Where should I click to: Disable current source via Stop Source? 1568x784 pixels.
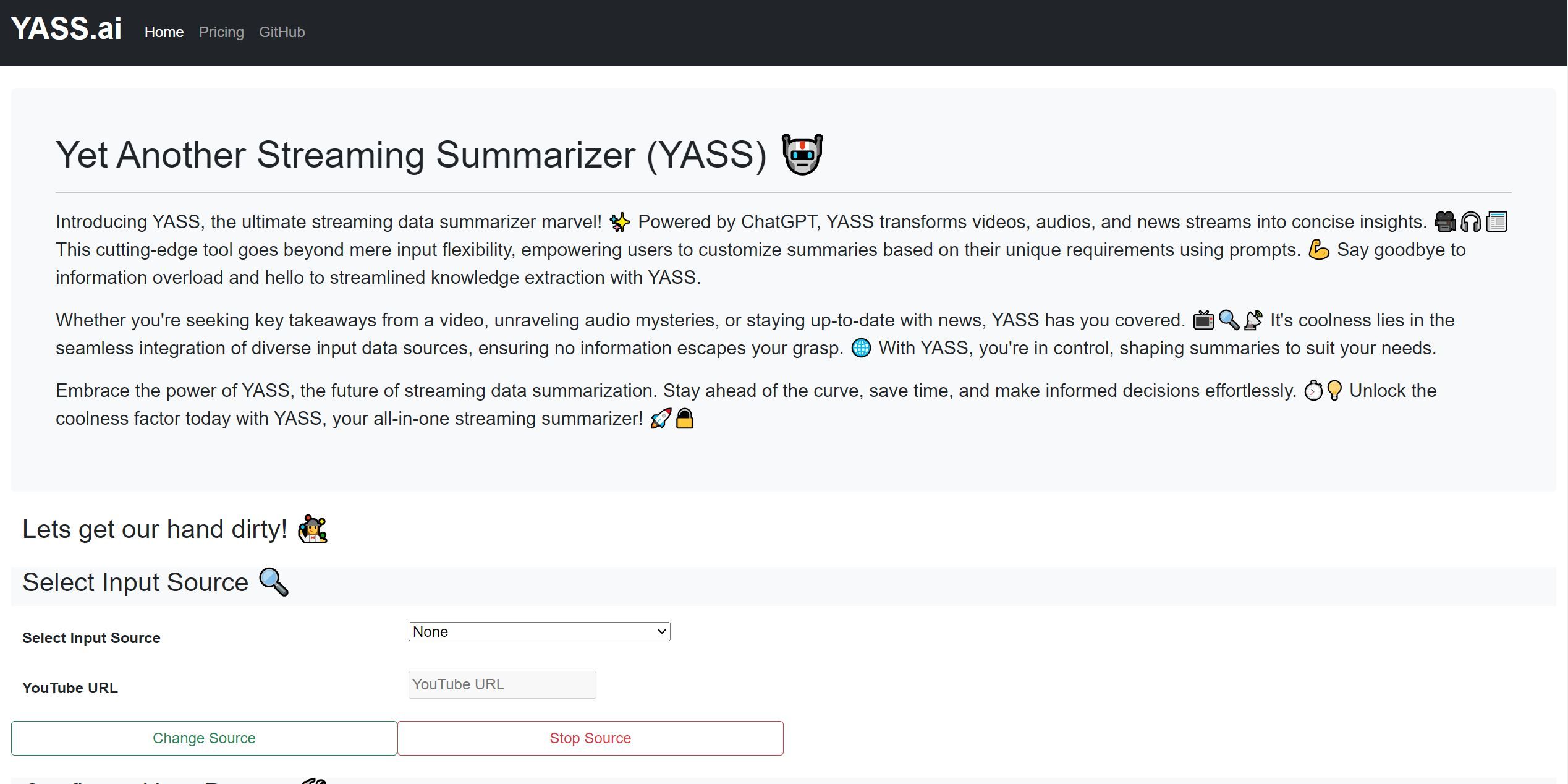coord(590,737)
